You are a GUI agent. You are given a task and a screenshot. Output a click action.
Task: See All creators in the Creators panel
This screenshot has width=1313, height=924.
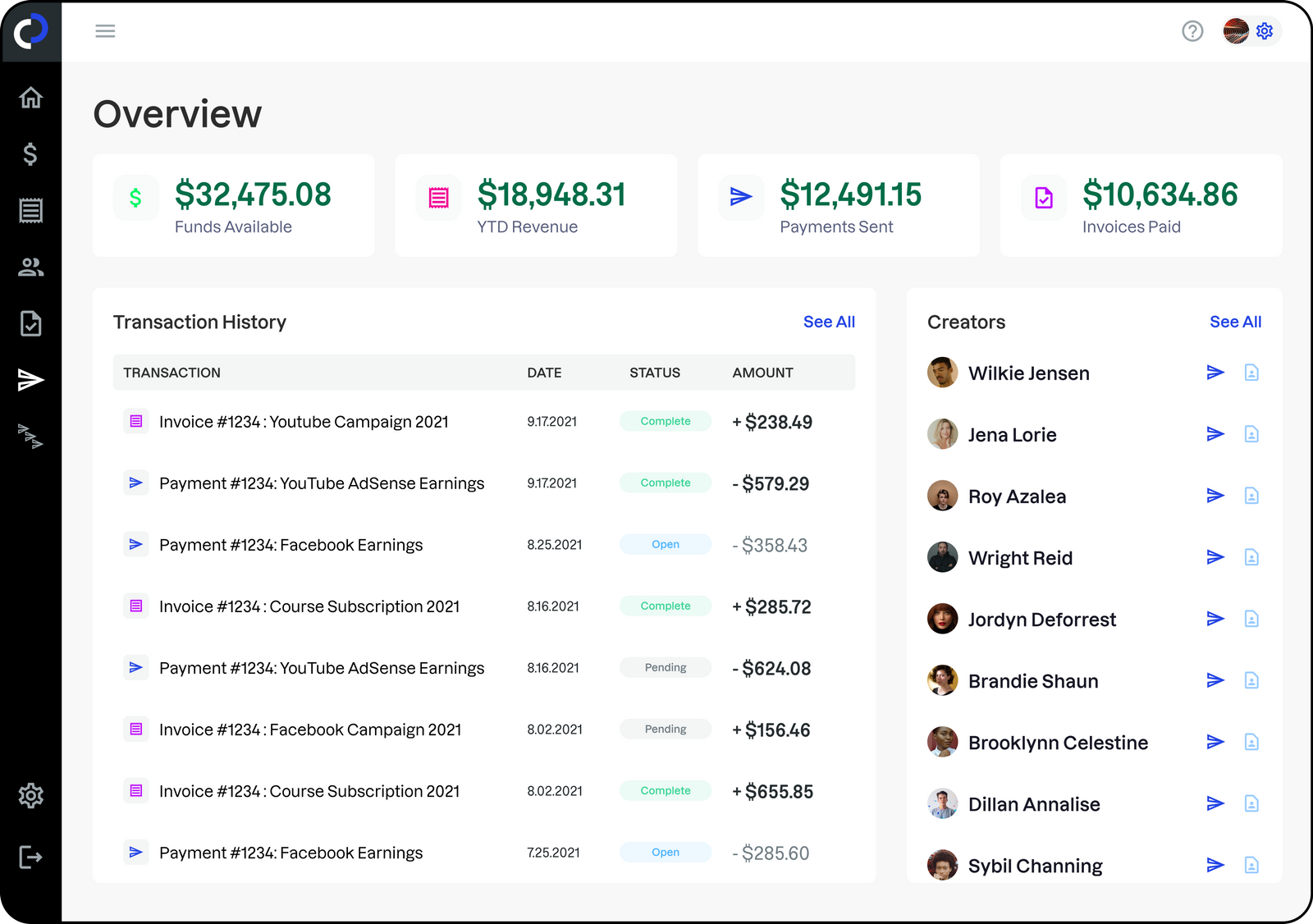tap(1236, 322)
